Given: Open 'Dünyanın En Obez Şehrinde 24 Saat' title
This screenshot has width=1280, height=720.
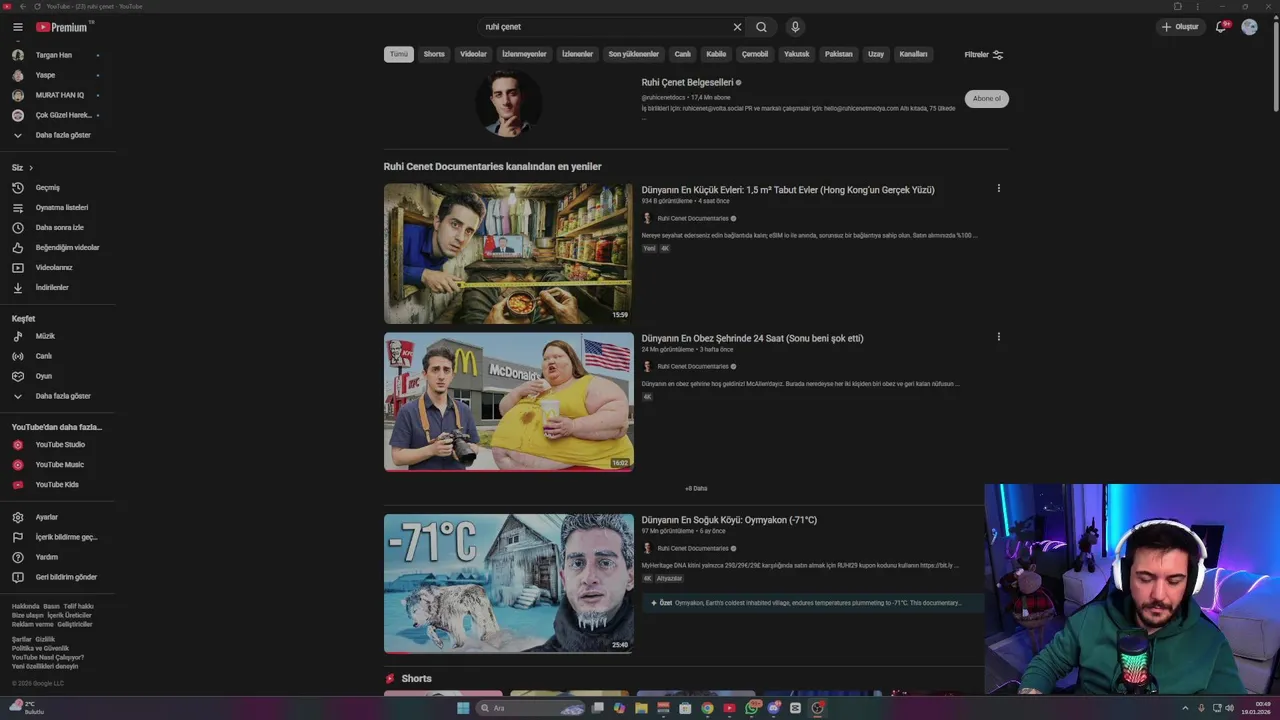Looking at the screenshot, I should point(752,338).
